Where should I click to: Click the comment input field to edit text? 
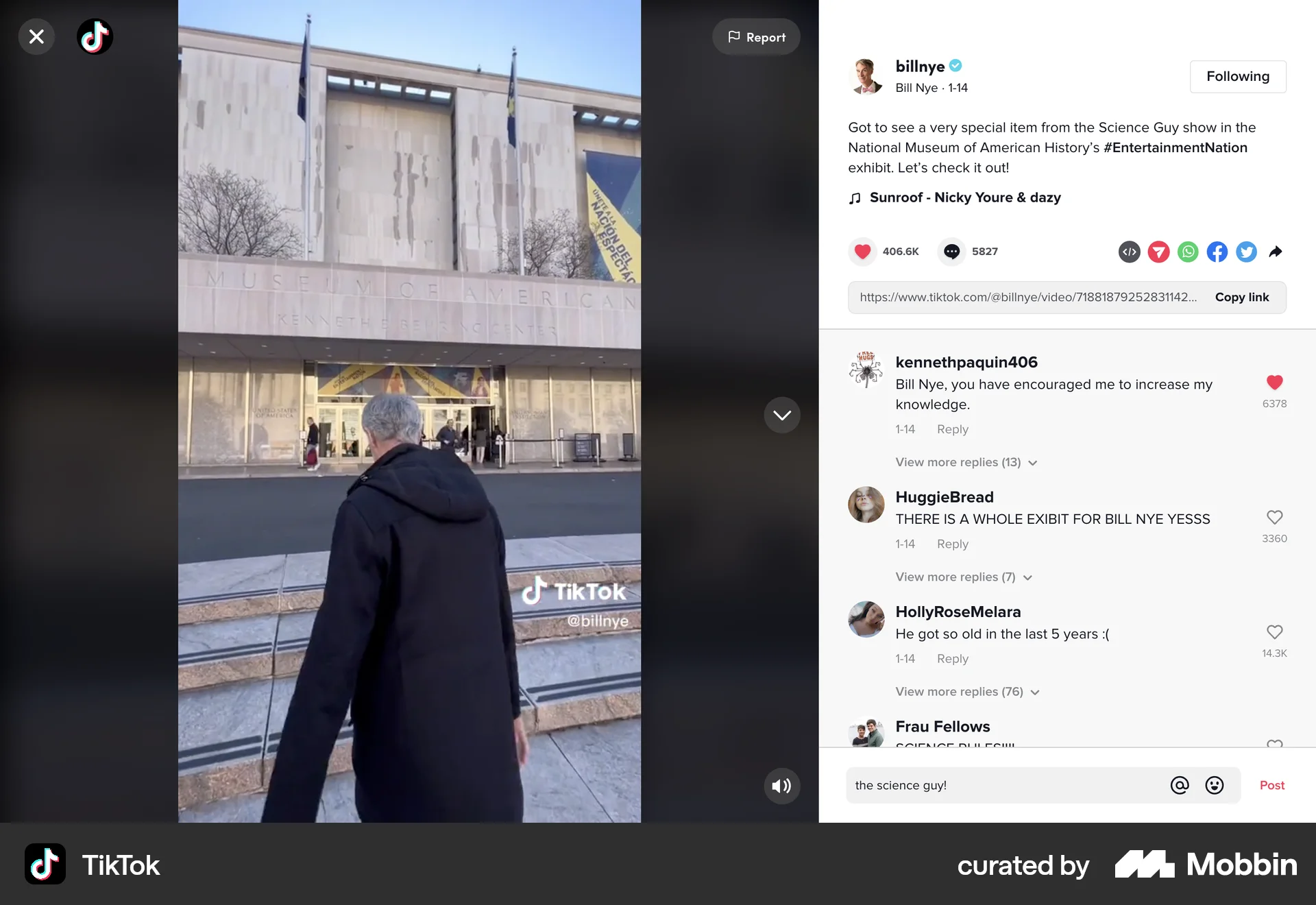pos(994,786)
